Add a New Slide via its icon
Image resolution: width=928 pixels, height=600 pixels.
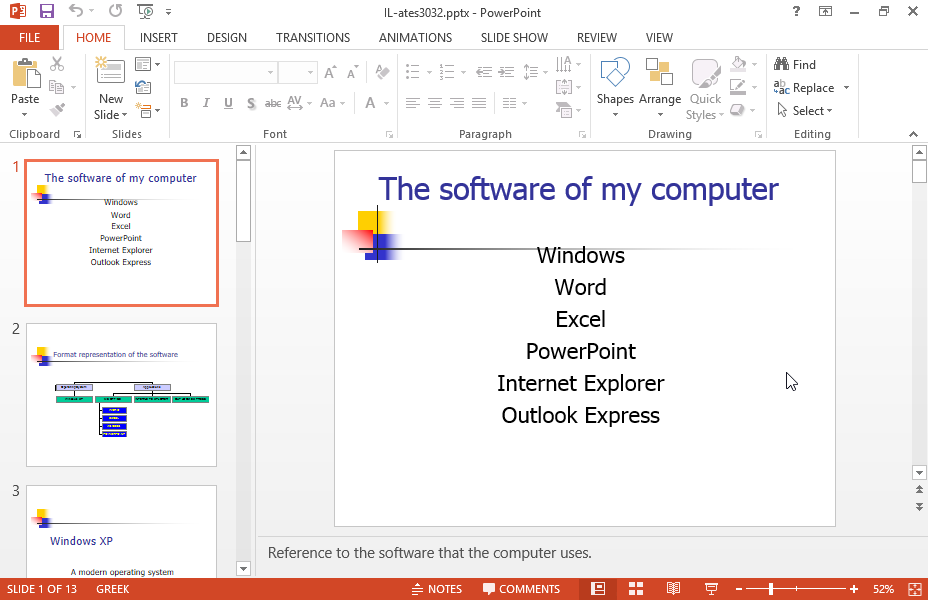pyautogui.click(x=111, y=72)
